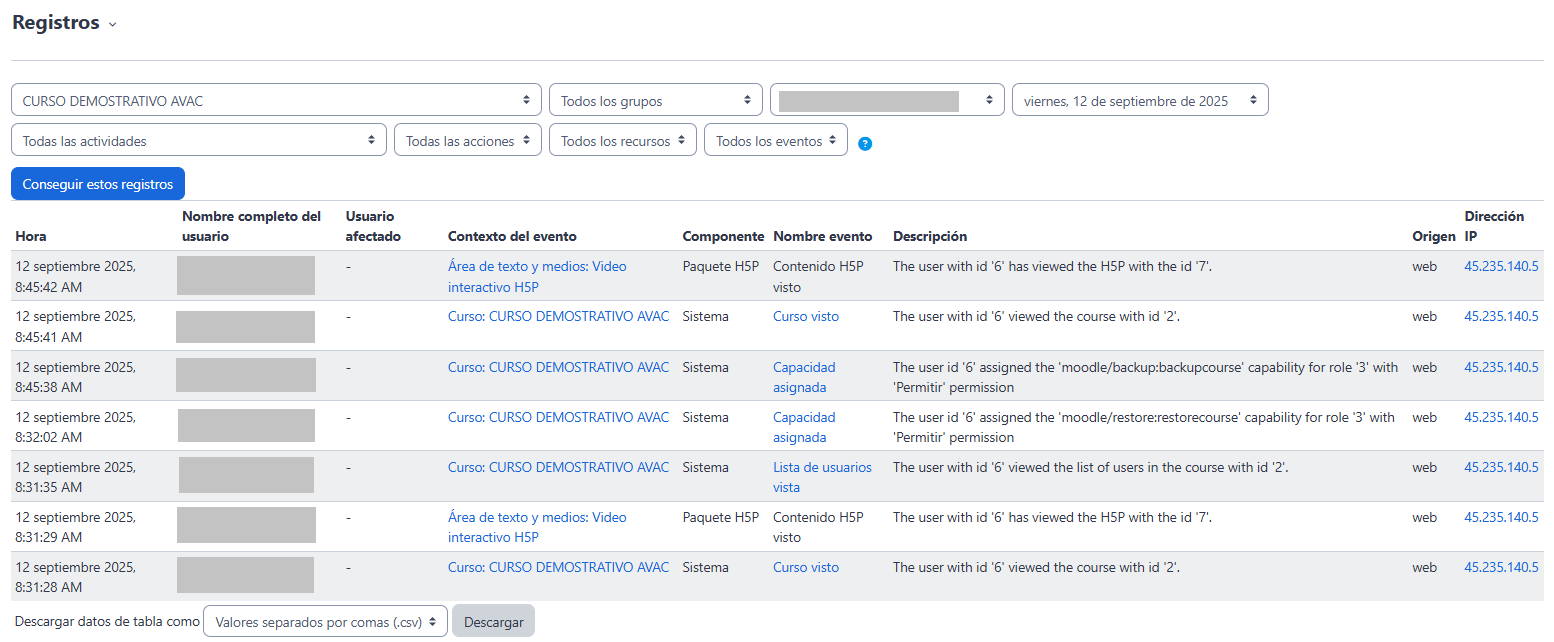
Task: Open the CURSO DEMOSTRATIVO AVAC course dropdown
Action: coord(276,100)
